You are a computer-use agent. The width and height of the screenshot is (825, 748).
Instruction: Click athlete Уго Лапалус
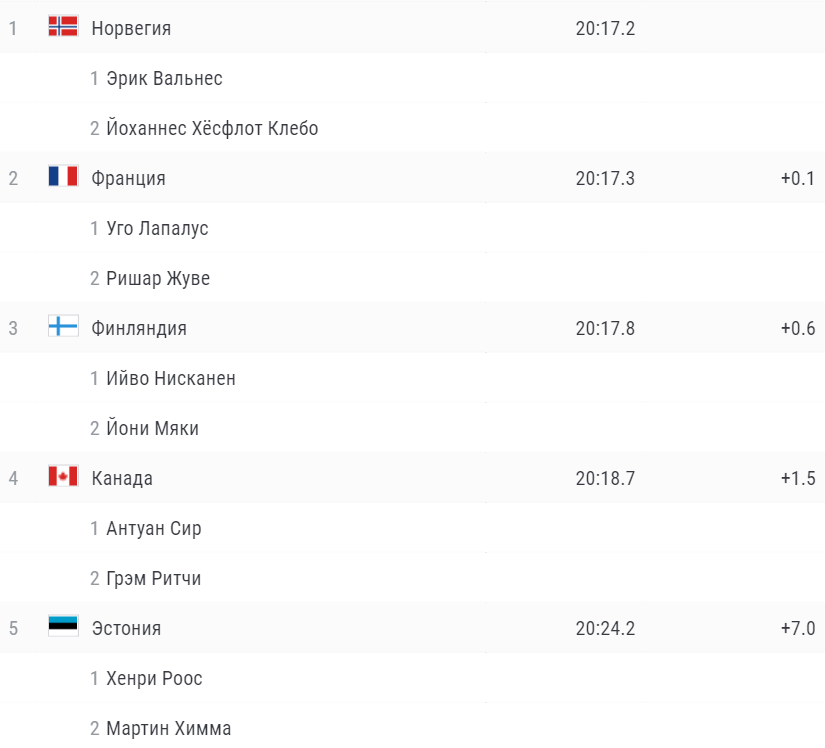(x=157, y=228)
